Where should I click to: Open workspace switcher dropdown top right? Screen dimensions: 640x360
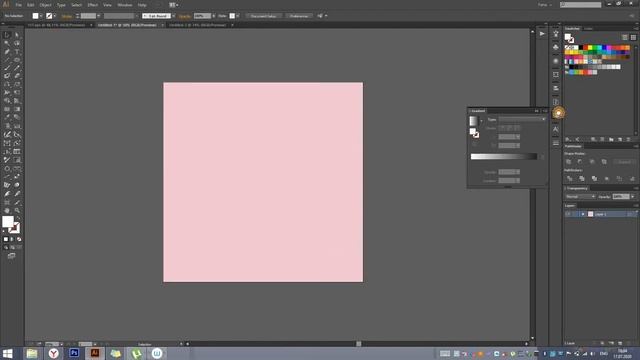tap(545, 5)
